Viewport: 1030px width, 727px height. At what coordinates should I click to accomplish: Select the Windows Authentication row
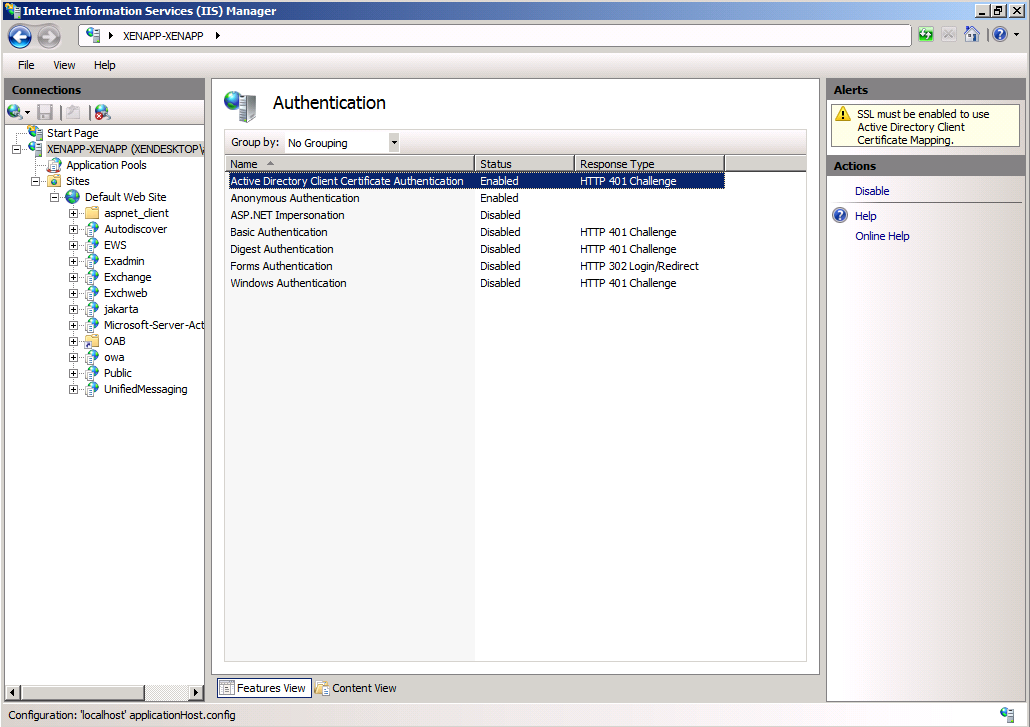[x=476, y=284]
